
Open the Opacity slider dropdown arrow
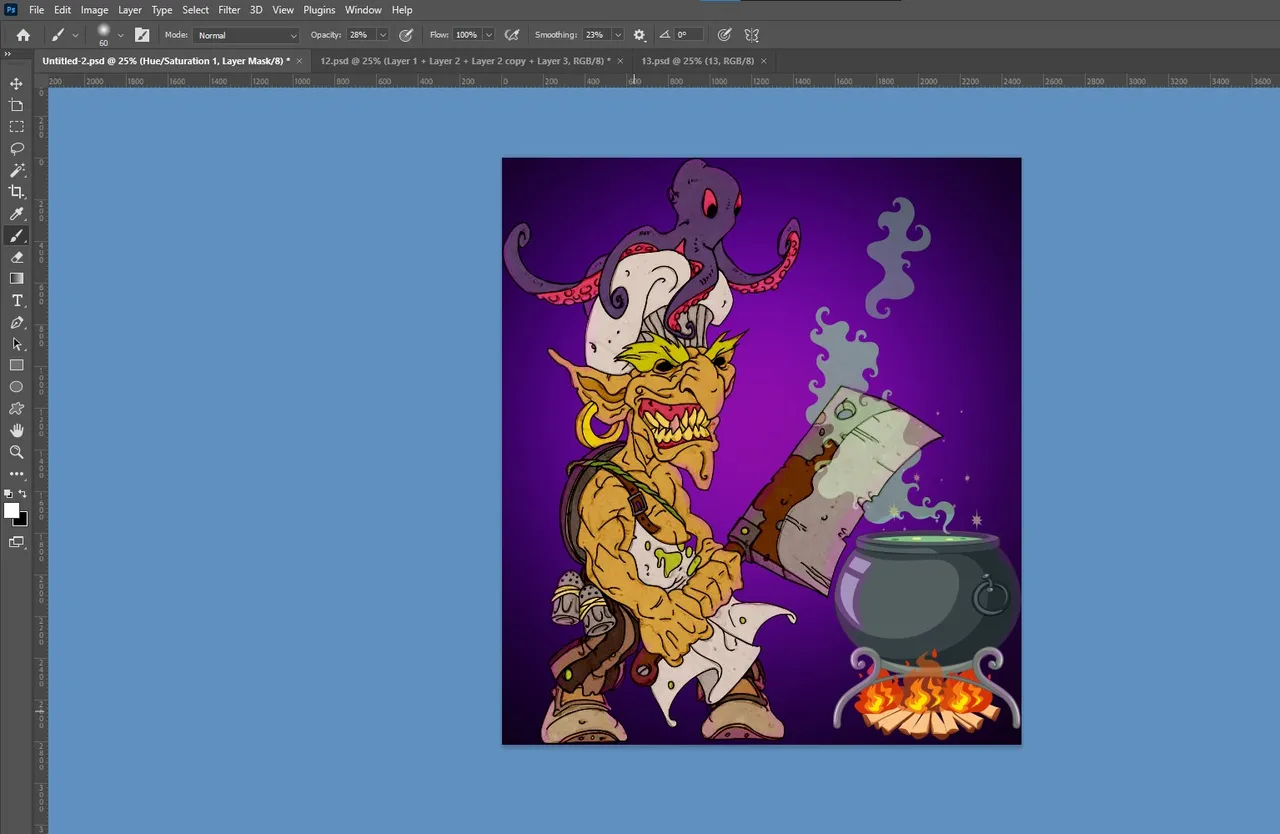382,35
